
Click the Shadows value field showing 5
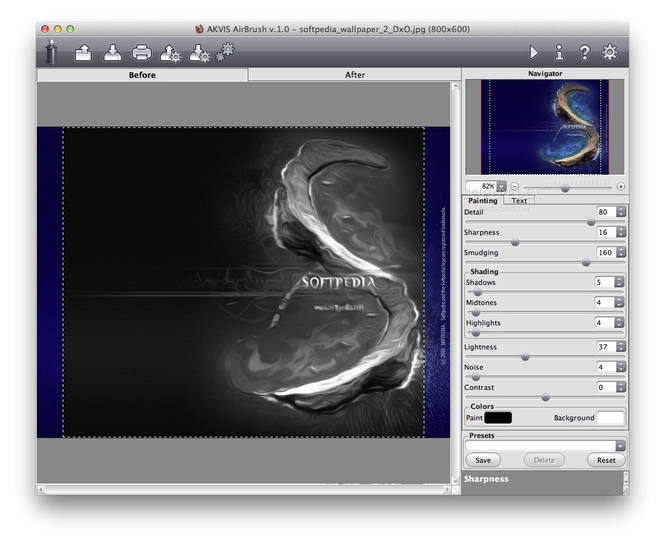pos(604,282)
